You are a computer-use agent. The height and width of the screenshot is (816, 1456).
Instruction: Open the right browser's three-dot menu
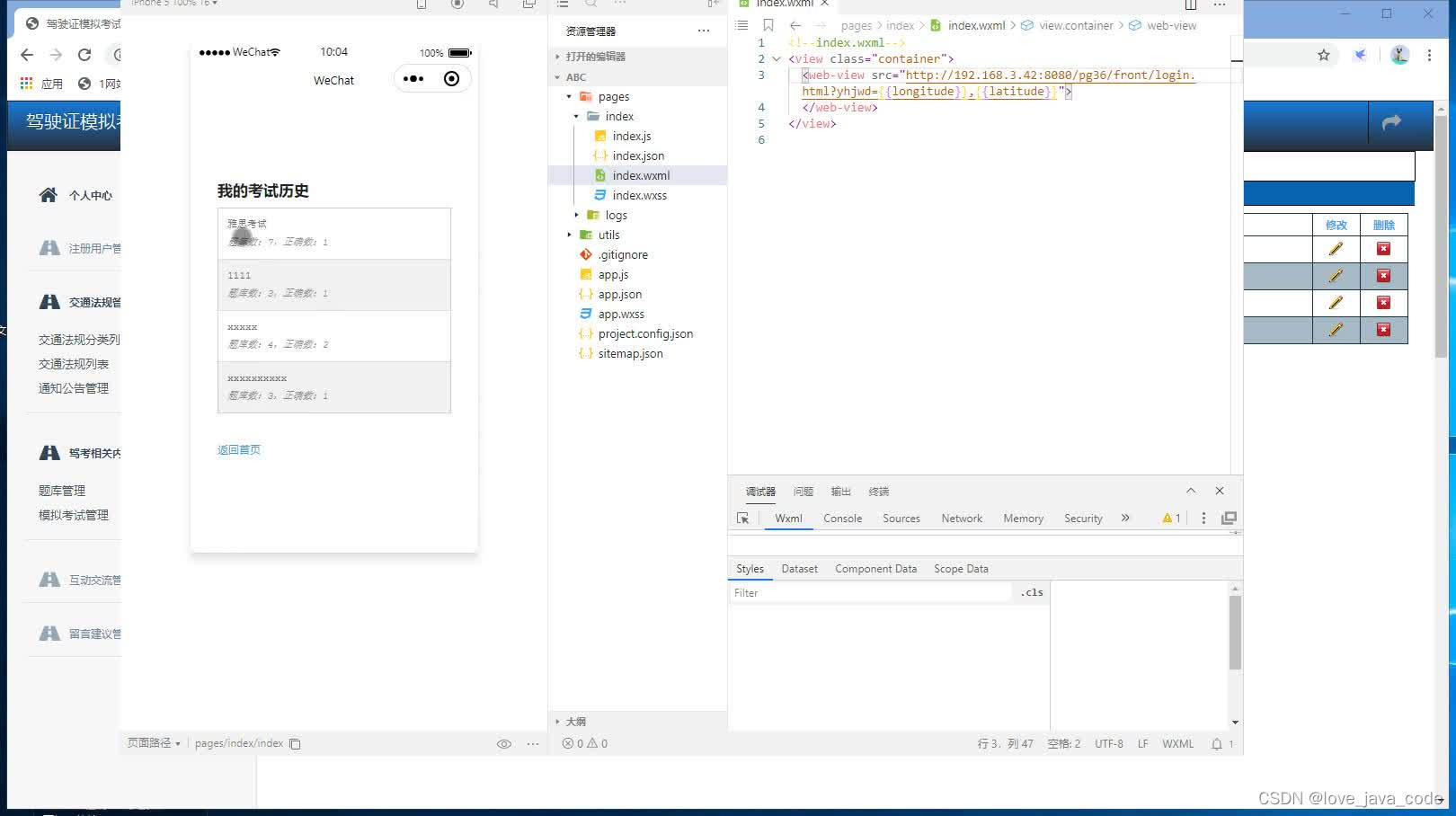[x=1429, y=55]
